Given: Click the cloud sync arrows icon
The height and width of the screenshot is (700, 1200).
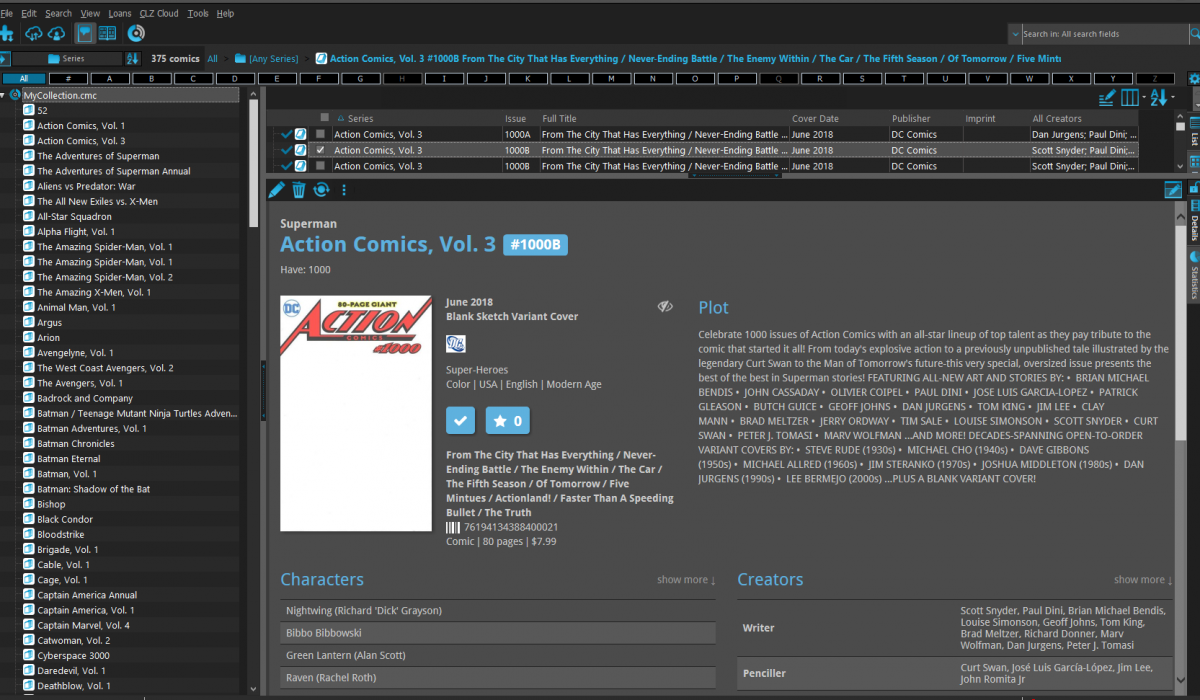Looking at the screenshot, I should [x=33, y=33].
